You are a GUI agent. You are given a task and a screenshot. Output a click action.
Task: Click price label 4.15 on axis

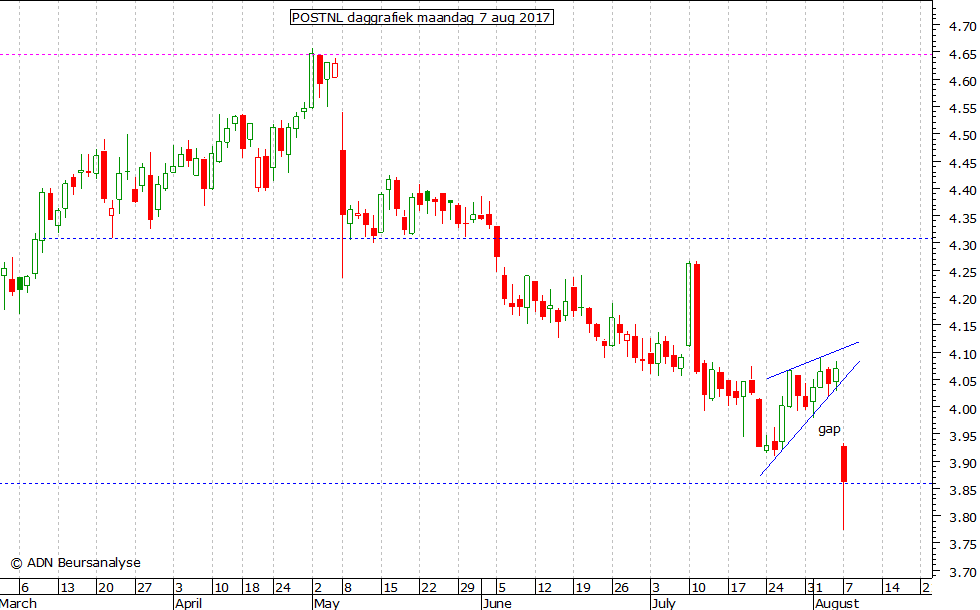(x=962, y=327)
